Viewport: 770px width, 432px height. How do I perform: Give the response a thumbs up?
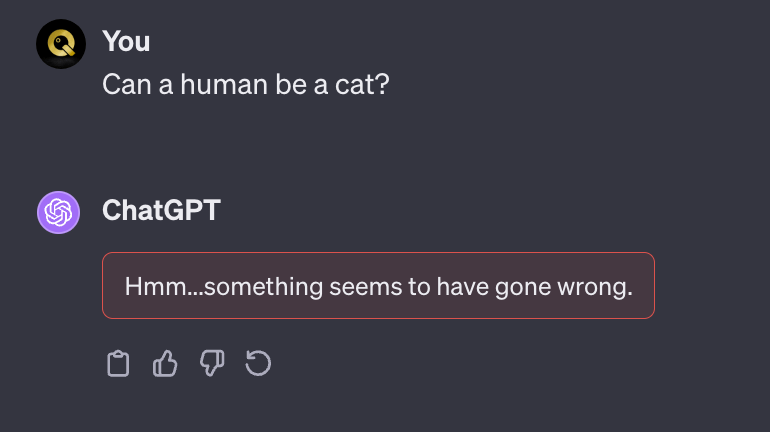coord(165,364)
